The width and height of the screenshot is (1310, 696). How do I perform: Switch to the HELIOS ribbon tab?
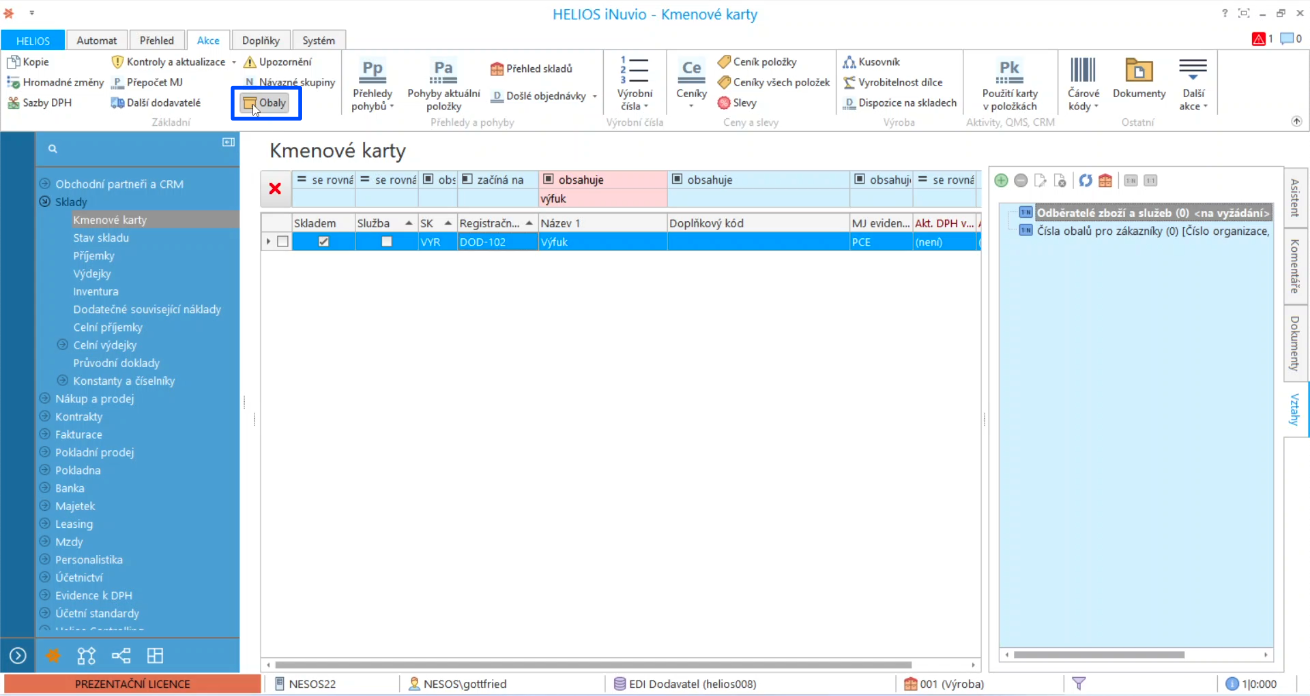click(32, 40)
